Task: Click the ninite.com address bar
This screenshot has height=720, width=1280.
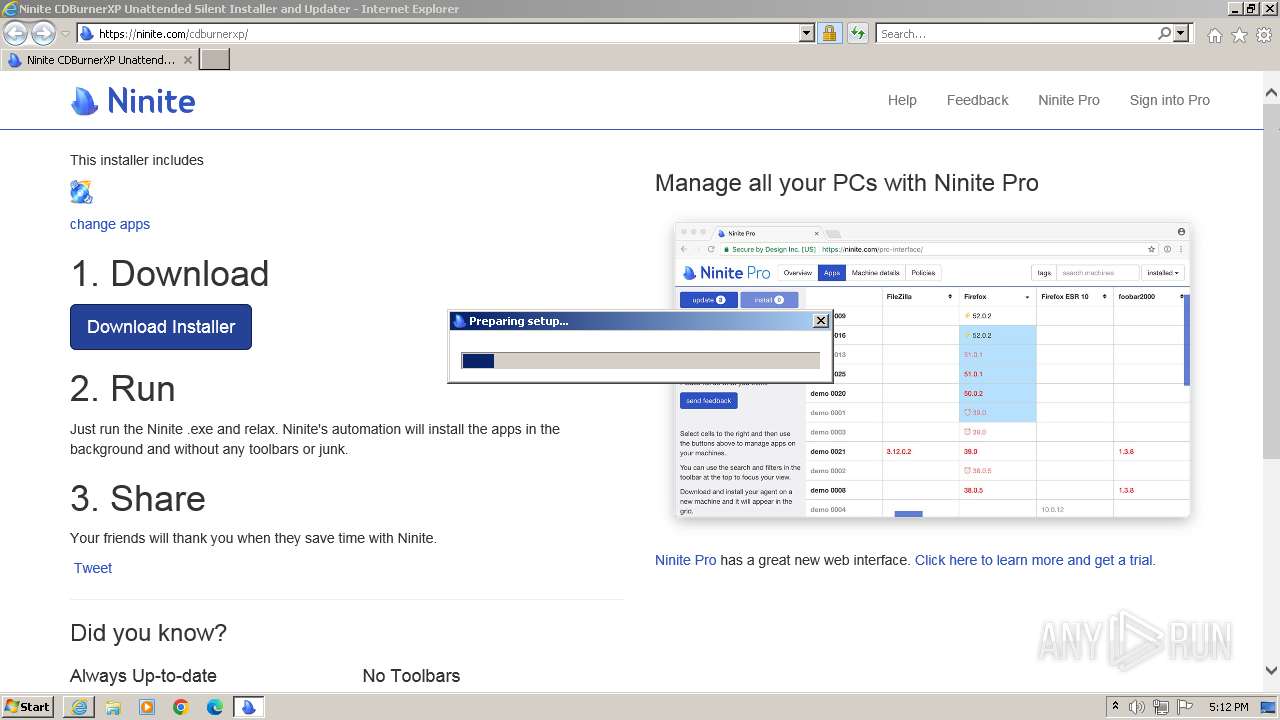Action: 438,33
